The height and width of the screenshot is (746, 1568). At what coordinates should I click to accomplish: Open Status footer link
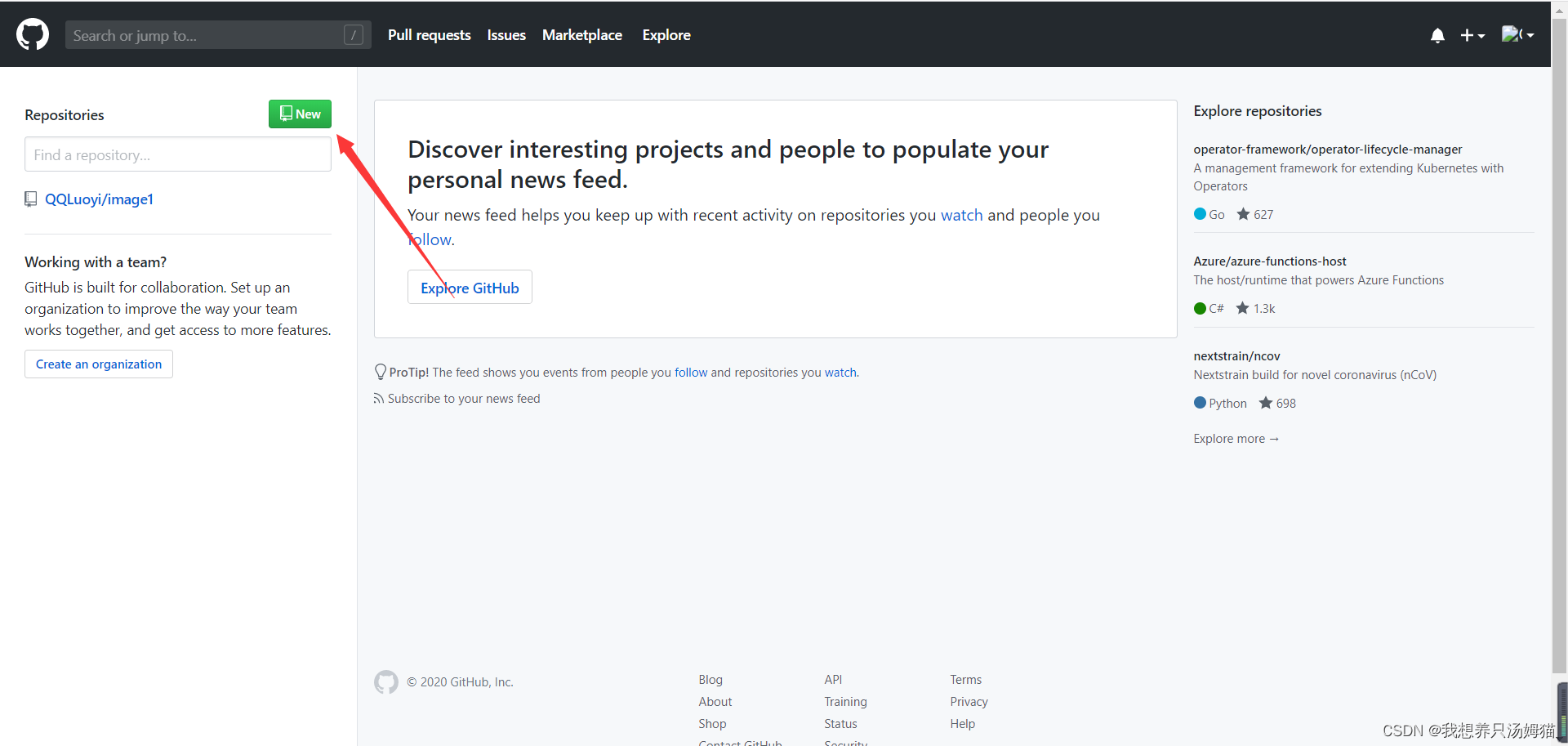coord(840,724)
